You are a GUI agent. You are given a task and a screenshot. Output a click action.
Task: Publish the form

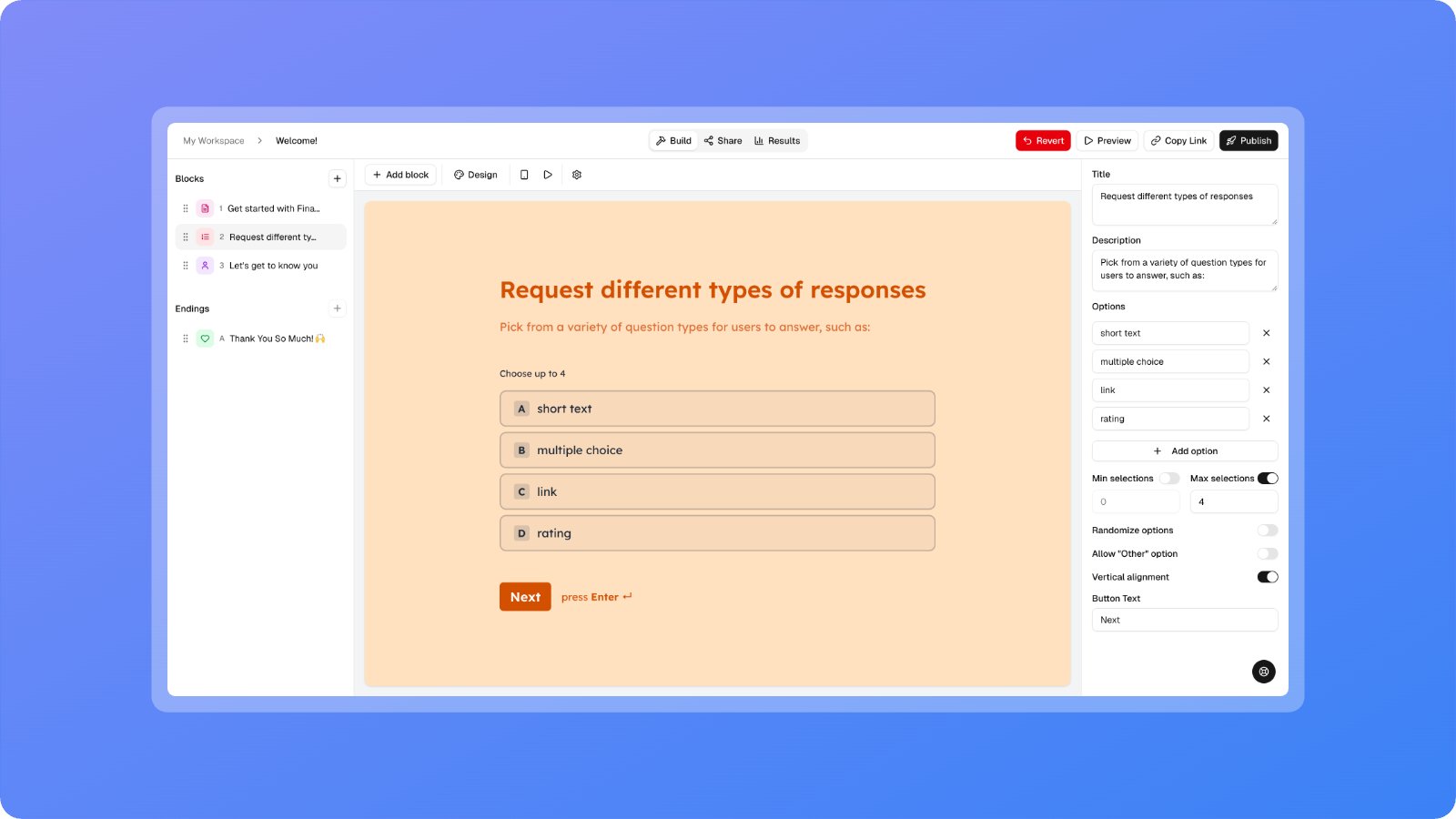1249,140
